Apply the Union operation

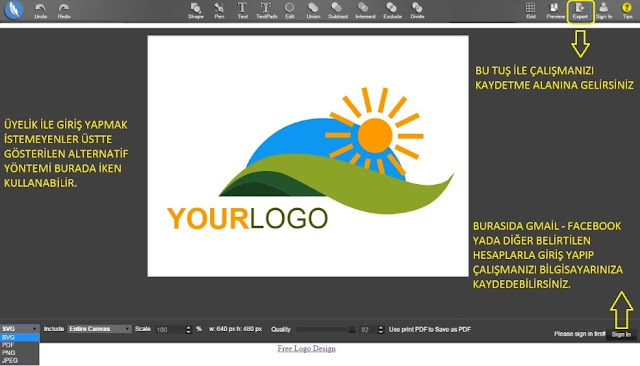click(x=313, y=11)
